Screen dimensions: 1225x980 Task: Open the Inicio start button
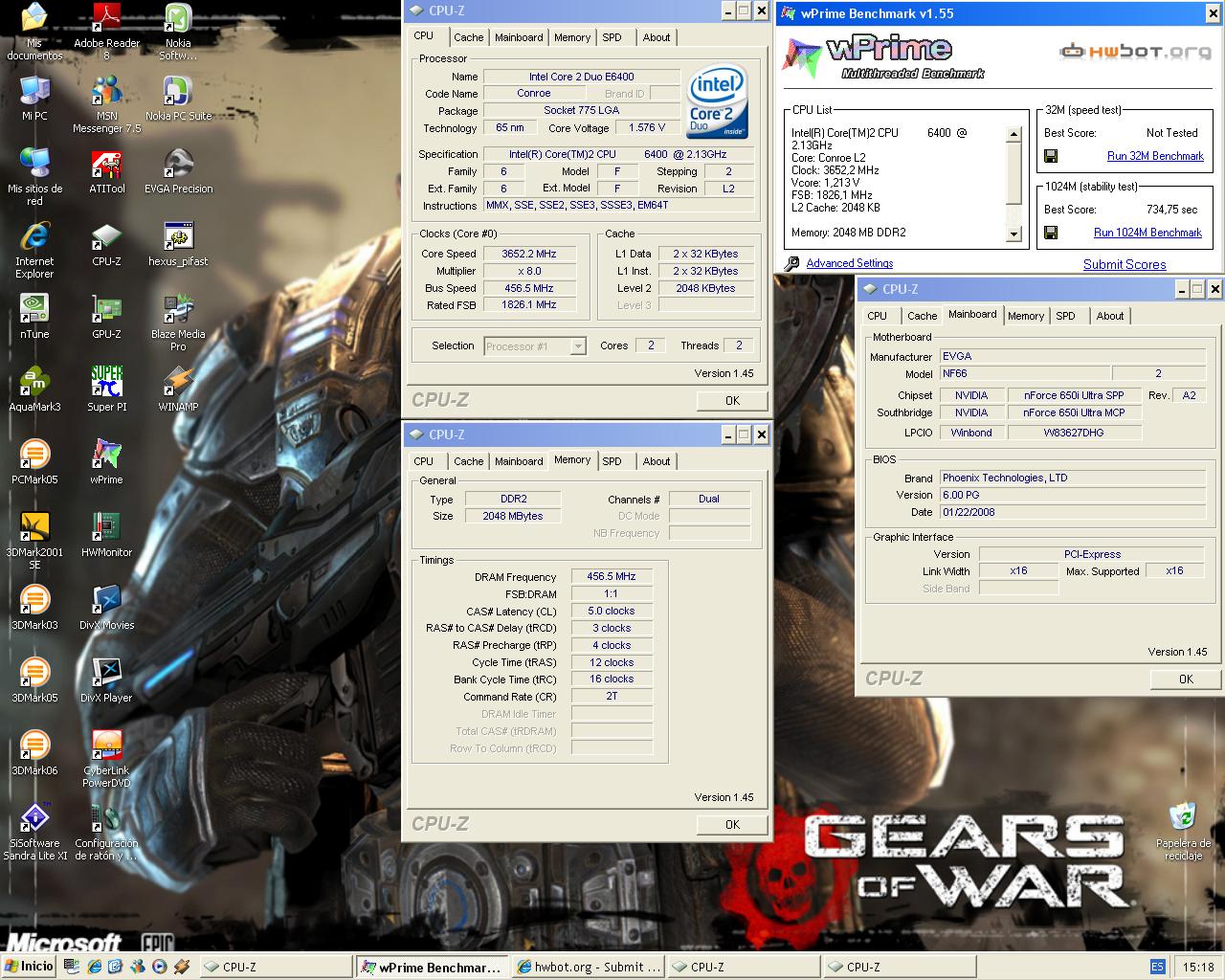coord(29,967)
